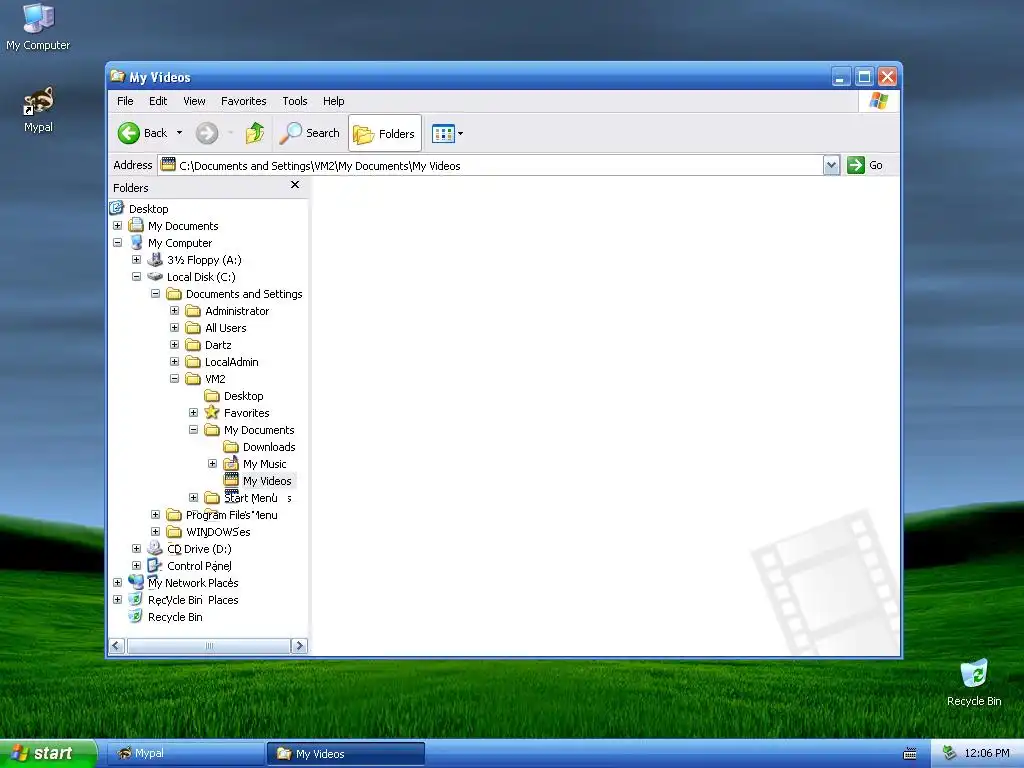Select the Dartz folder label

point(218,345)
